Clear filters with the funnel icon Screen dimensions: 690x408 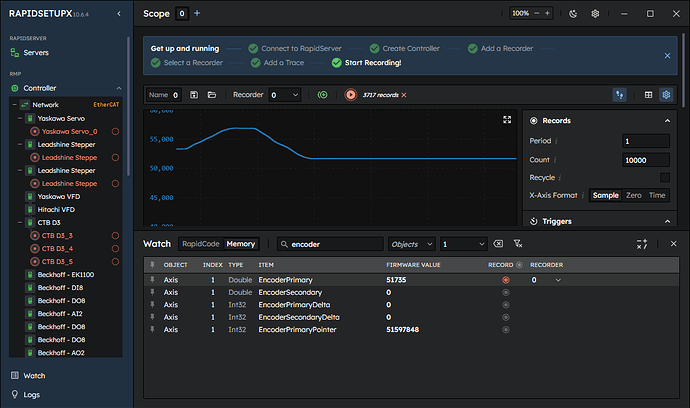coord(518,244)
